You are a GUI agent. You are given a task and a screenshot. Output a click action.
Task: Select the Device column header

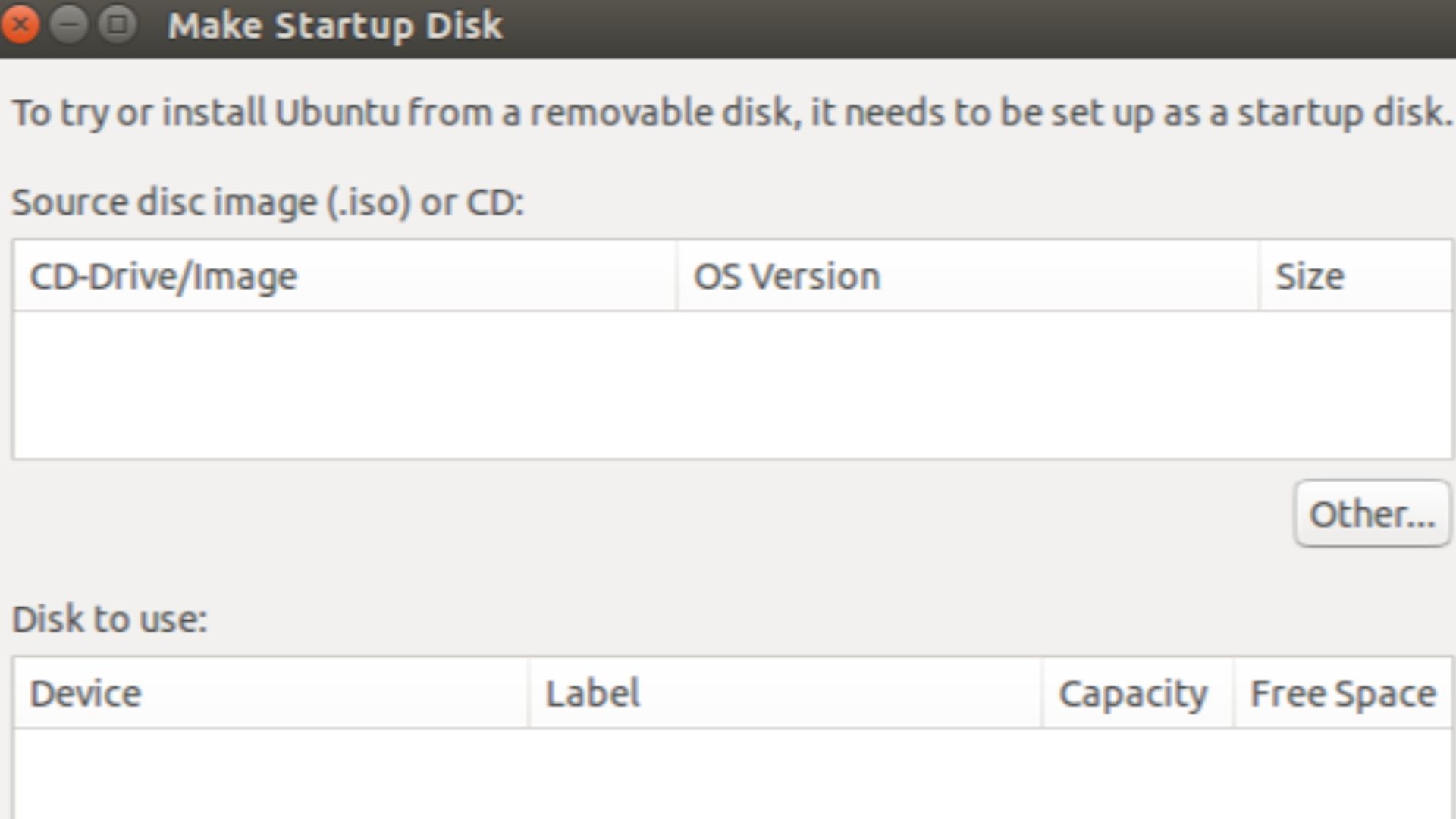coord(85,692)
